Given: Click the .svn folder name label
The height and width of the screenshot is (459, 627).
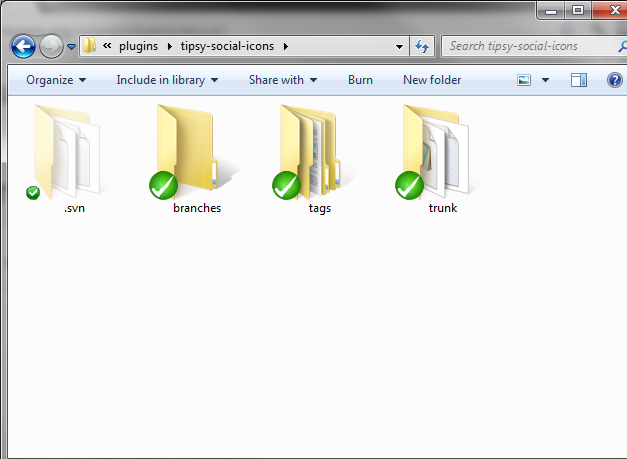Looking at the screenshot, I should point(74,208).
